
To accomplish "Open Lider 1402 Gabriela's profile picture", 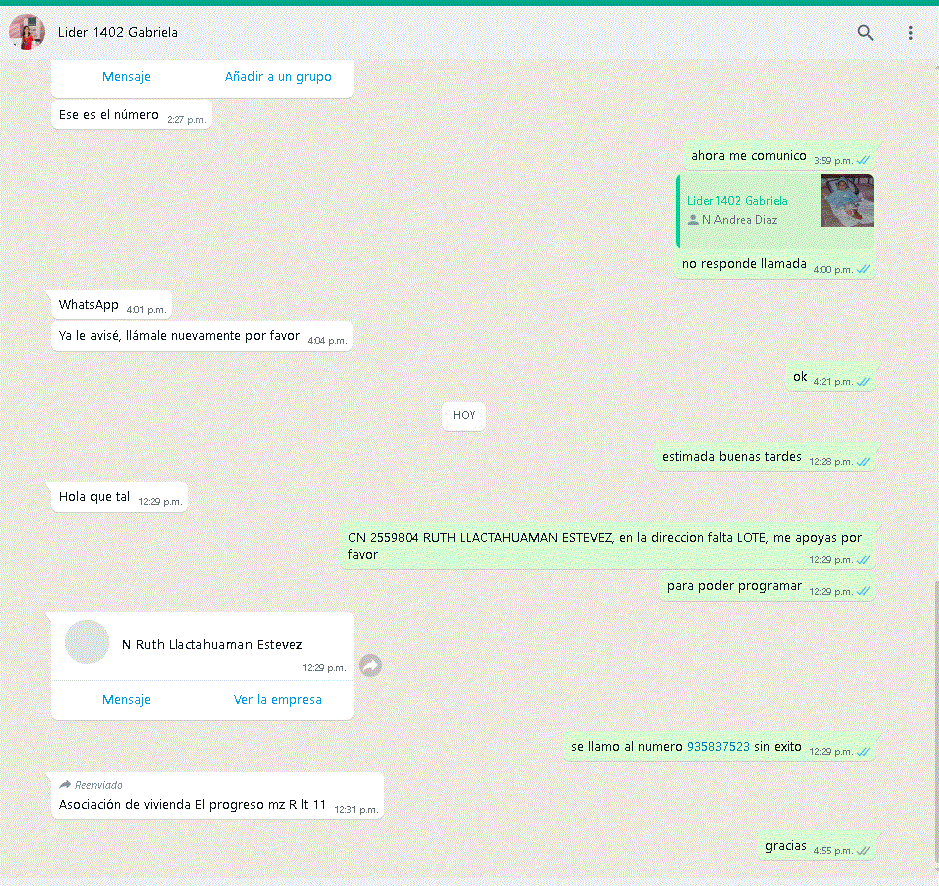I will click(27, 32).
